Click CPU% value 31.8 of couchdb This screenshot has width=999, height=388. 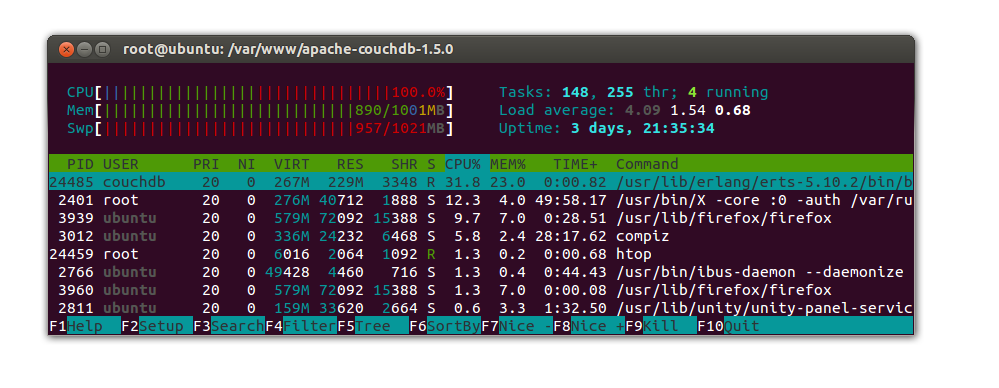463,182
